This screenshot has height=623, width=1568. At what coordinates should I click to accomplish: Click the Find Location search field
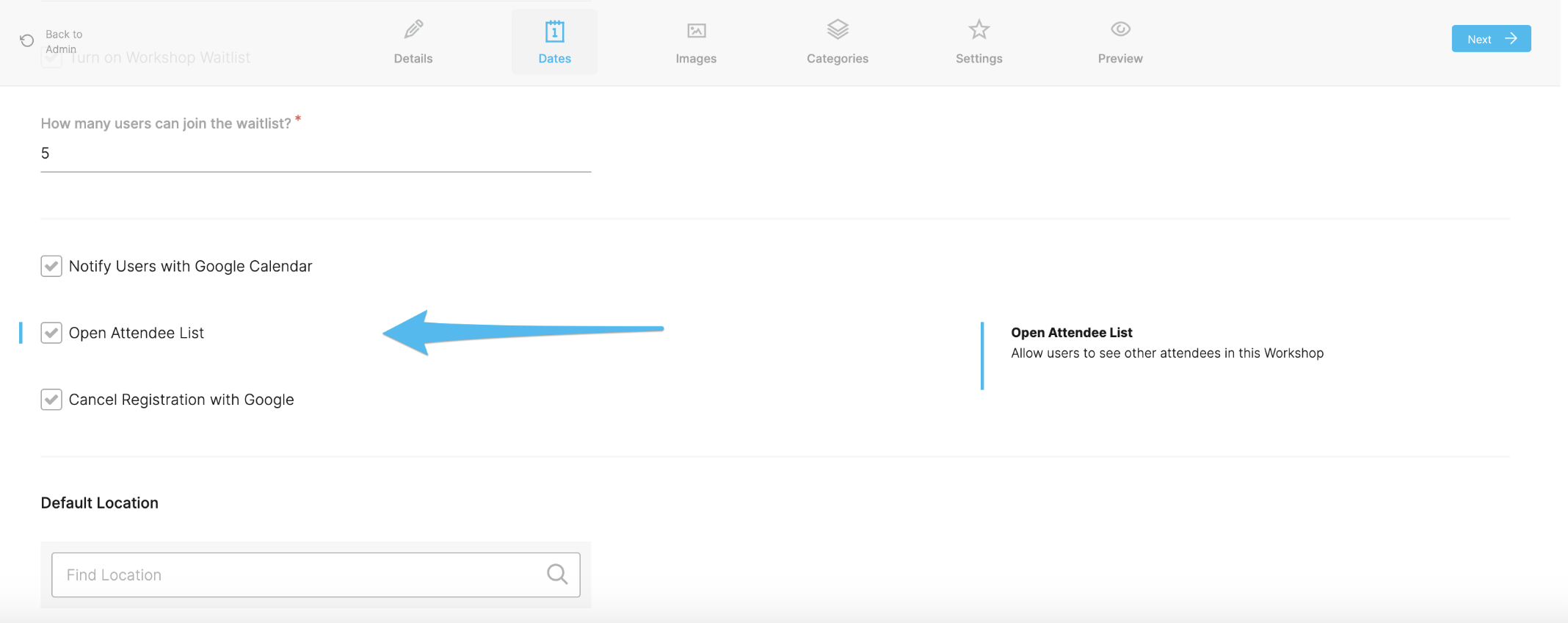(316, 575)
